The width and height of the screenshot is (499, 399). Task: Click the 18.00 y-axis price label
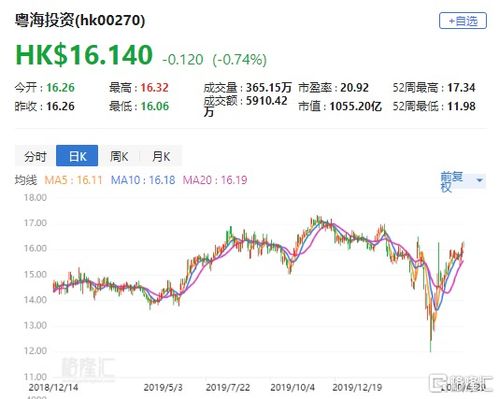click(x=35, y=197)
